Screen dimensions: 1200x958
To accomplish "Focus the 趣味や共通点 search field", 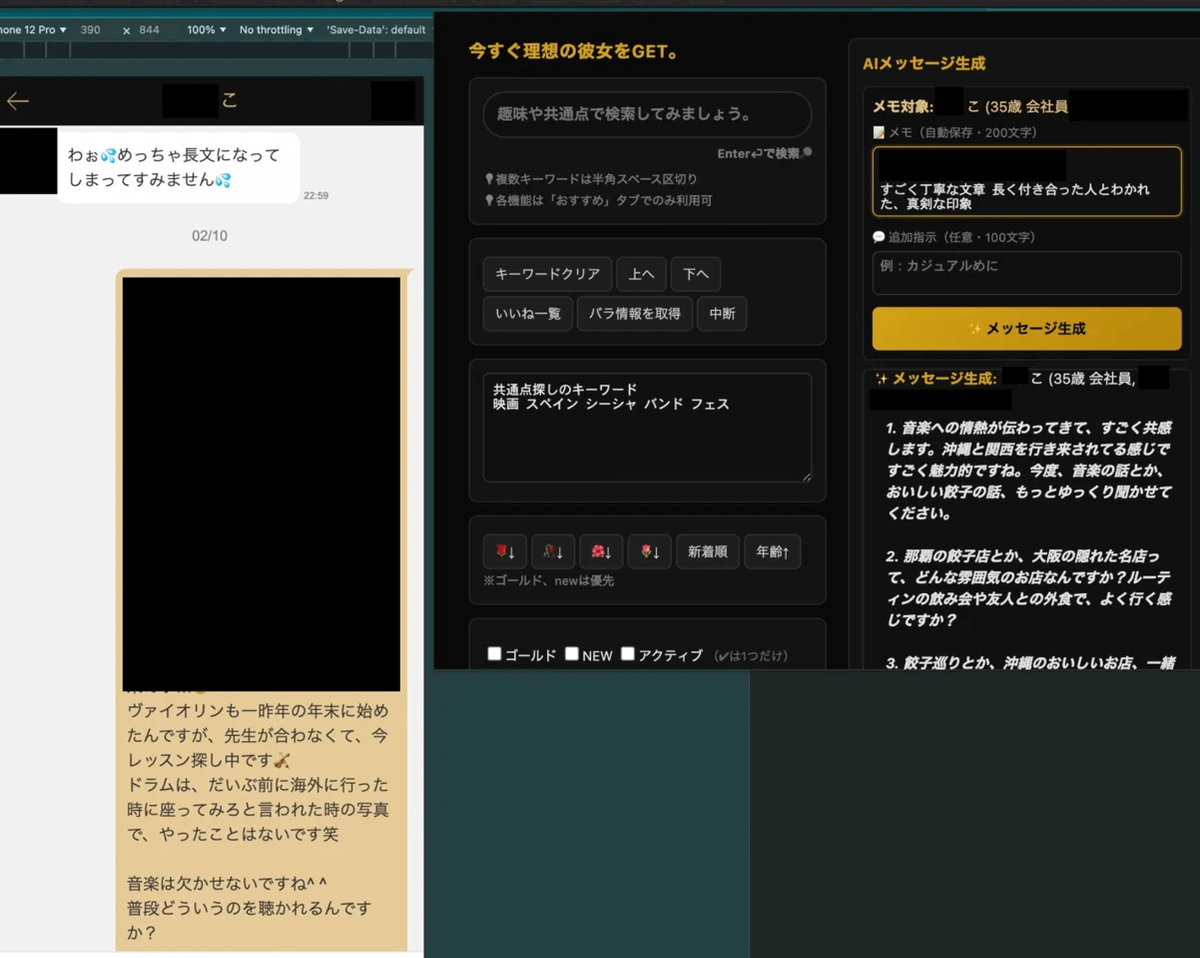I will [x=647, y=114].
